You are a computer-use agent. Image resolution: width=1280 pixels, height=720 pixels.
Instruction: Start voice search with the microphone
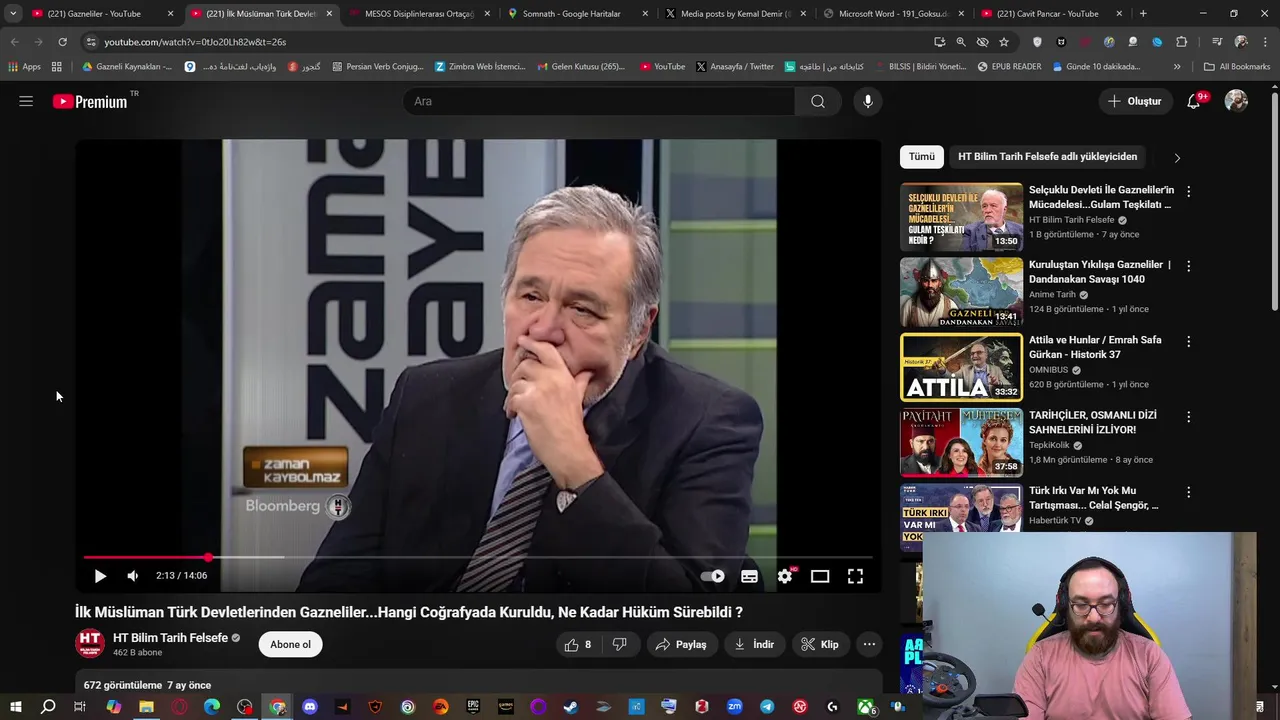868,101
